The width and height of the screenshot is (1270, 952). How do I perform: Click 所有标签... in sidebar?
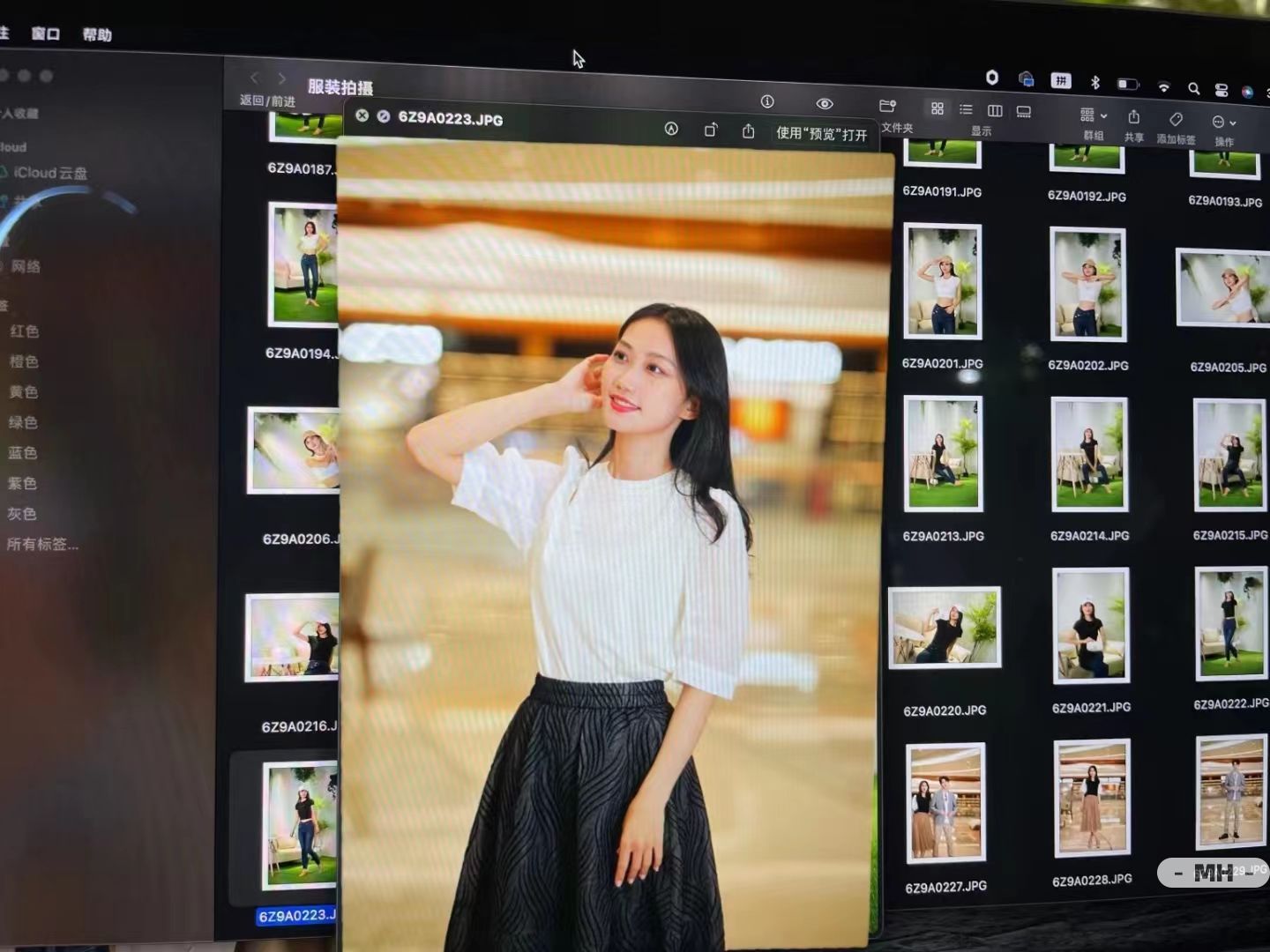[42, 544]
